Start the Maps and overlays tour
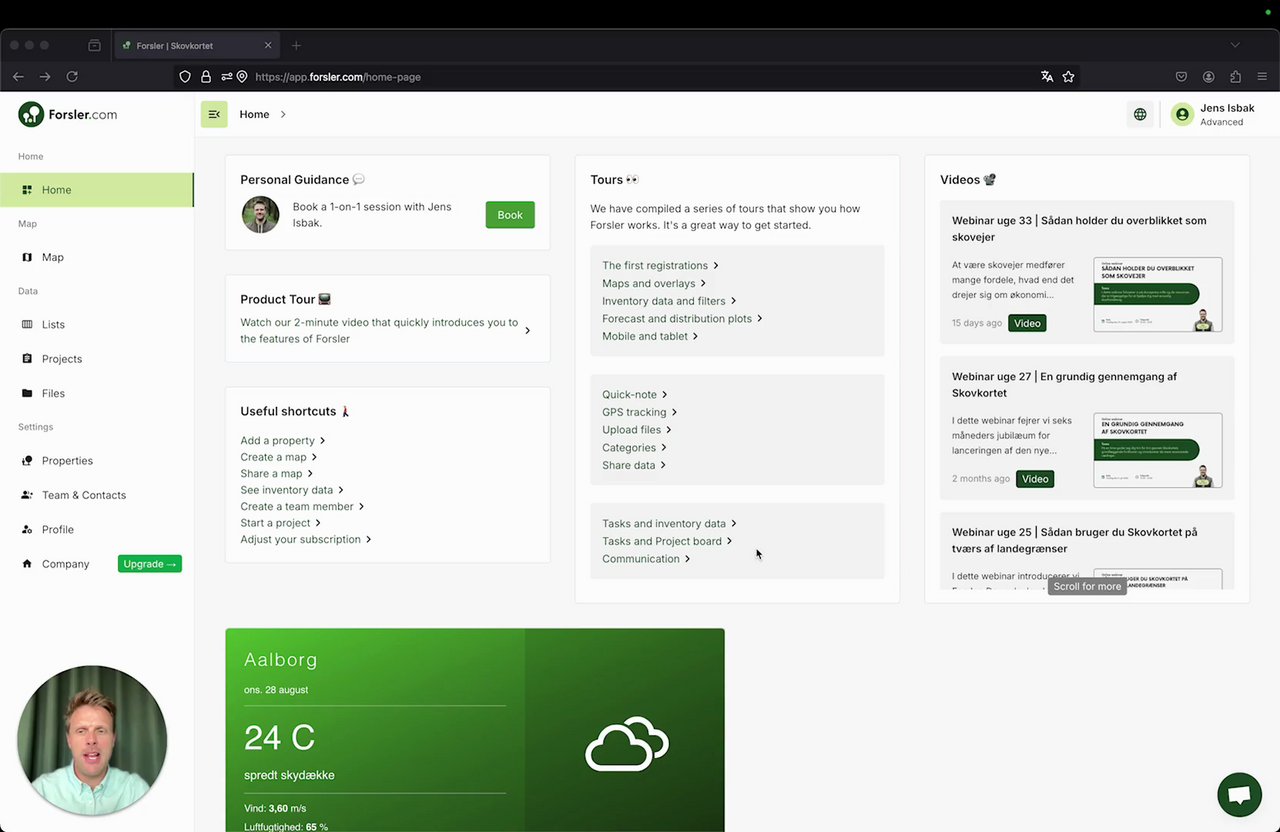1280x832 pixels. (x=654, y=283)
